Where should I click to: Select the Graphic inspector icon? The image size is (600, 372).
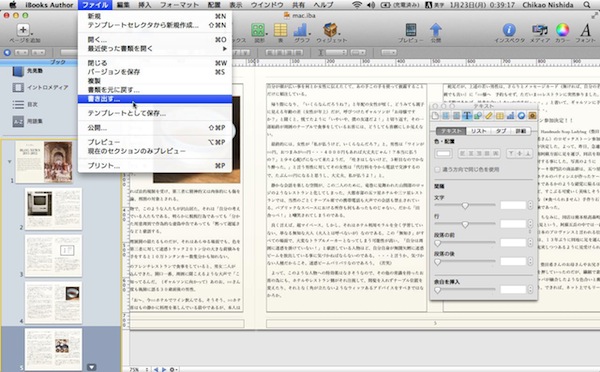[478, 116]
